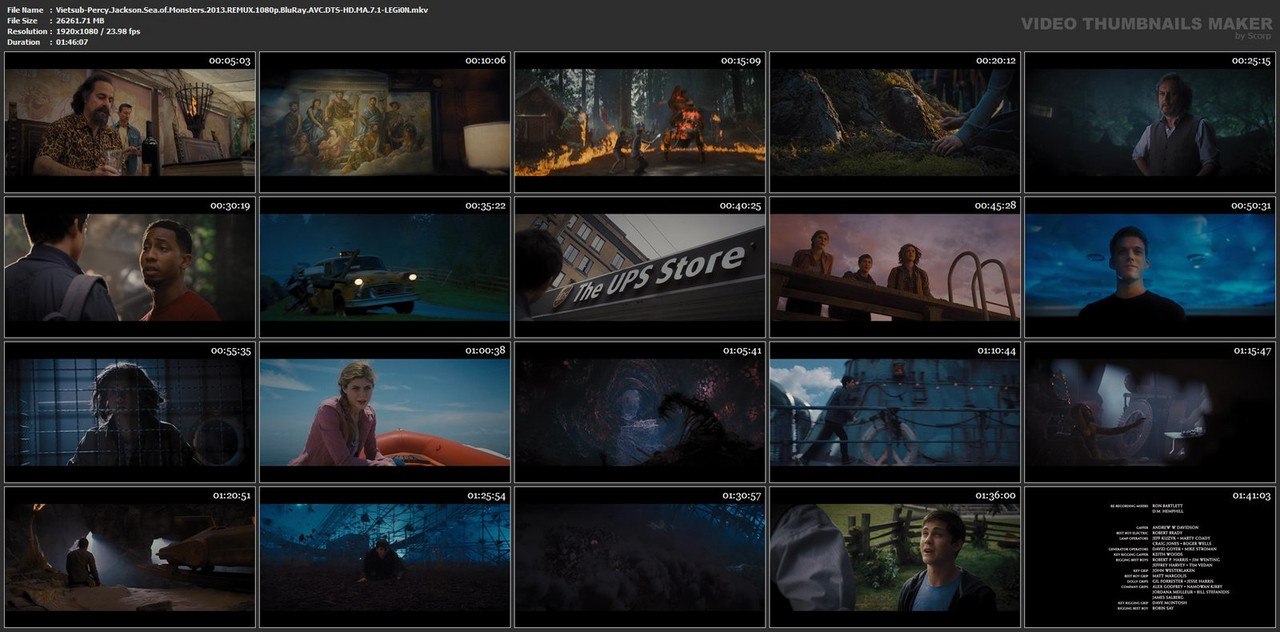Select the thumbnail at 01:15:47
This screenshot has height=632, width=1280.
click(x=1150, y=412)
